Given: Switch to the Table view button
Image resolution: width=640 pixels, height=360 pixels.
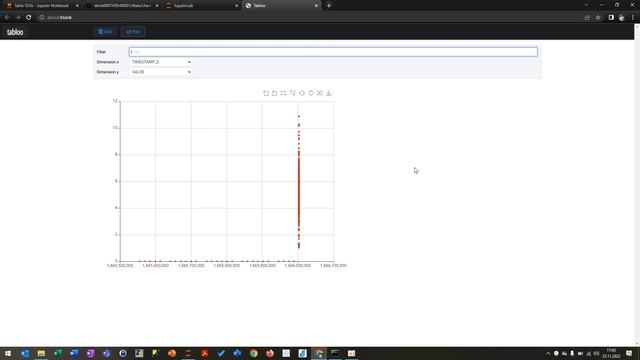Looking at the screenshot, I should pyautogui.click(x=105, y=31).
